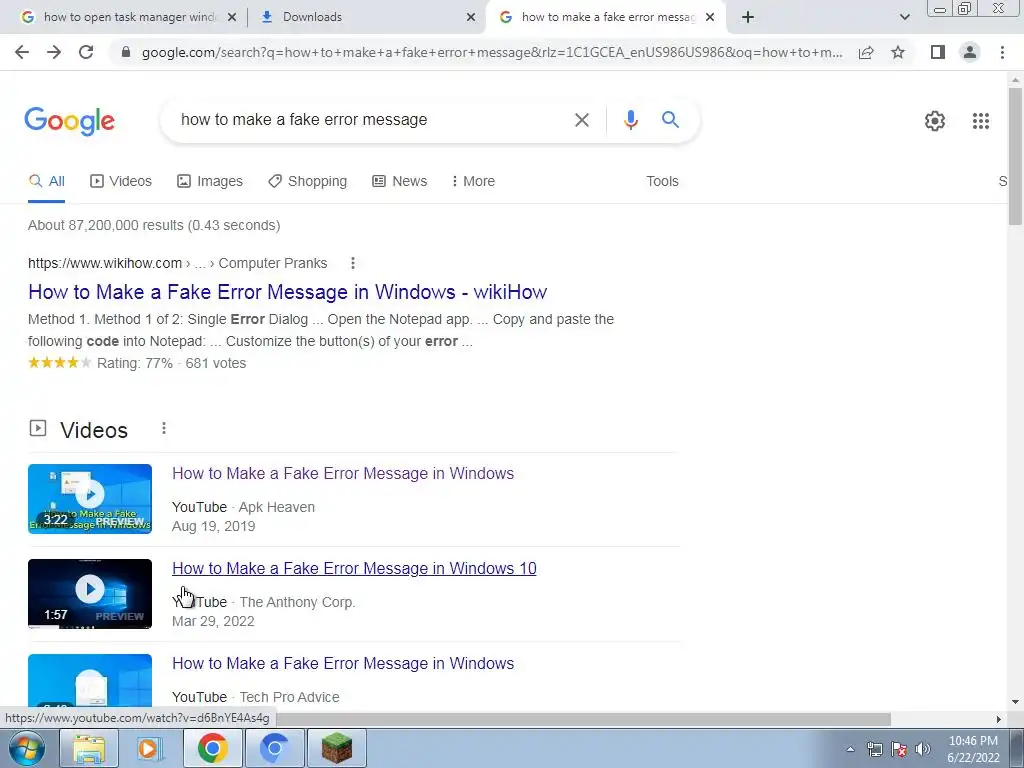The height and width of the screenshot is (768, 1024).
Task: Open the taskbar clock showing 10:46 PM
Action: [x=973, y=749]
